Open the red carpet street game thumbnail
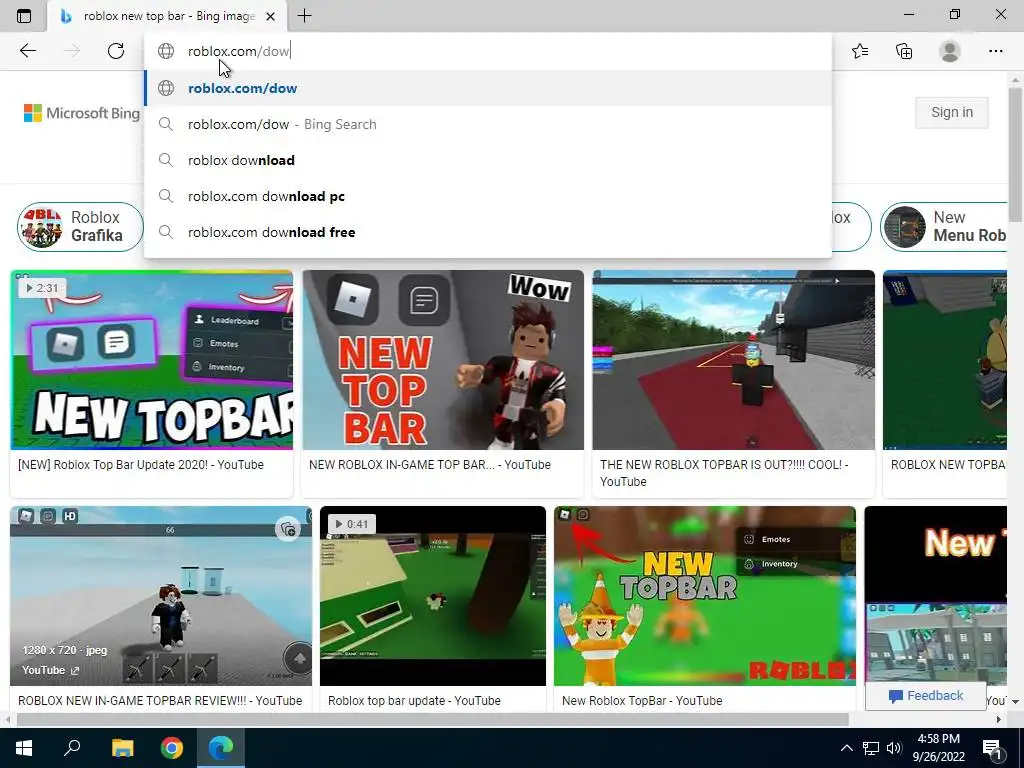 733,360
